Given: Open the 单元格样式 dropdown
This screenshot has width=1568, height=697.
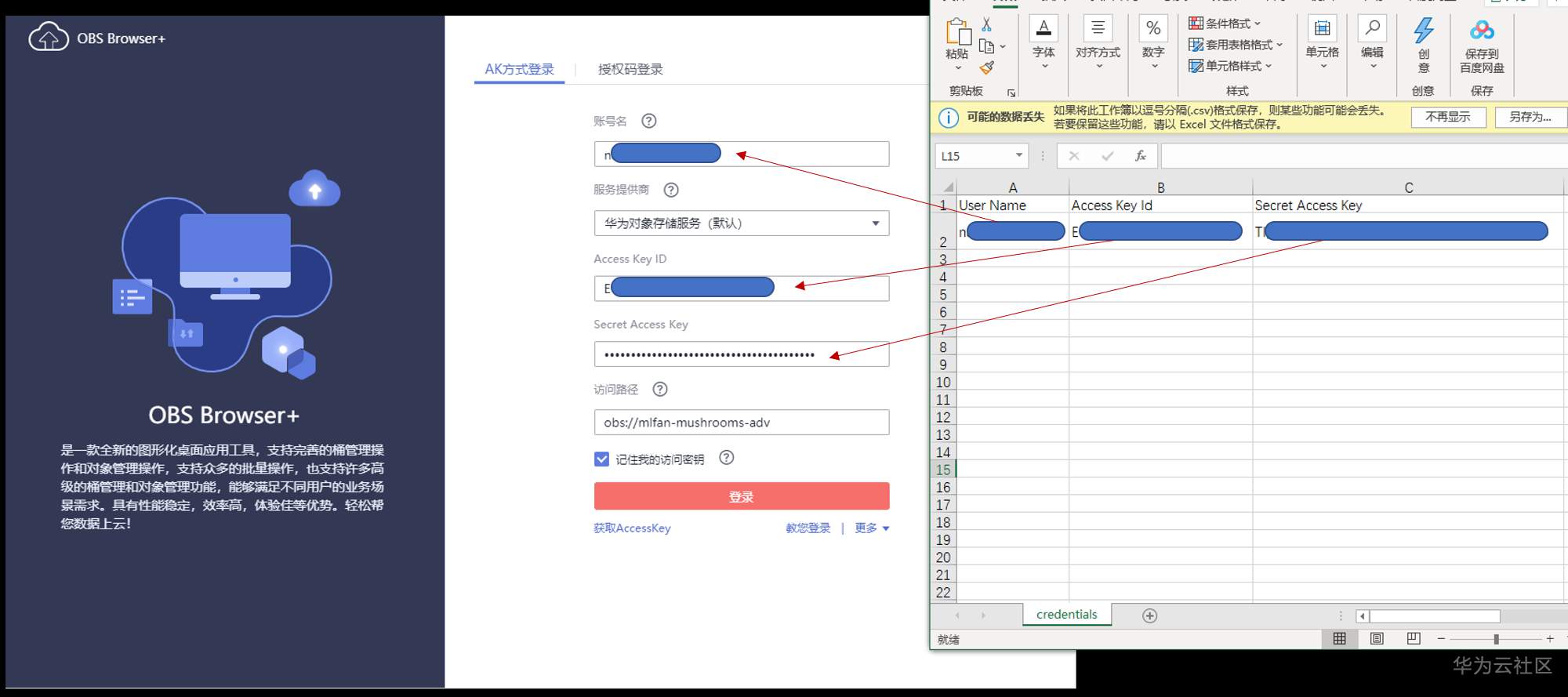Looking at the screenshot, I should (1230, 66).
